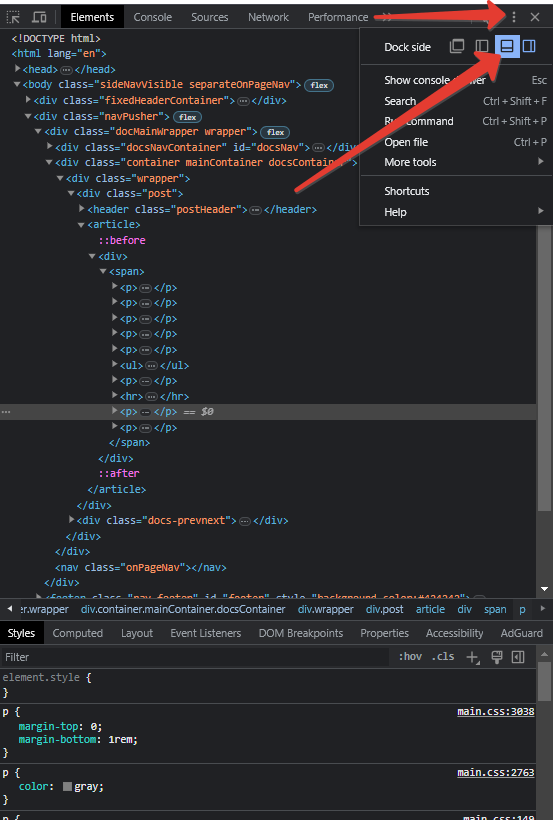Click the ellipsis in fixedHeaderContainer div
The height and width of the screenshot is (820, 553).
(x=243, y=101)
